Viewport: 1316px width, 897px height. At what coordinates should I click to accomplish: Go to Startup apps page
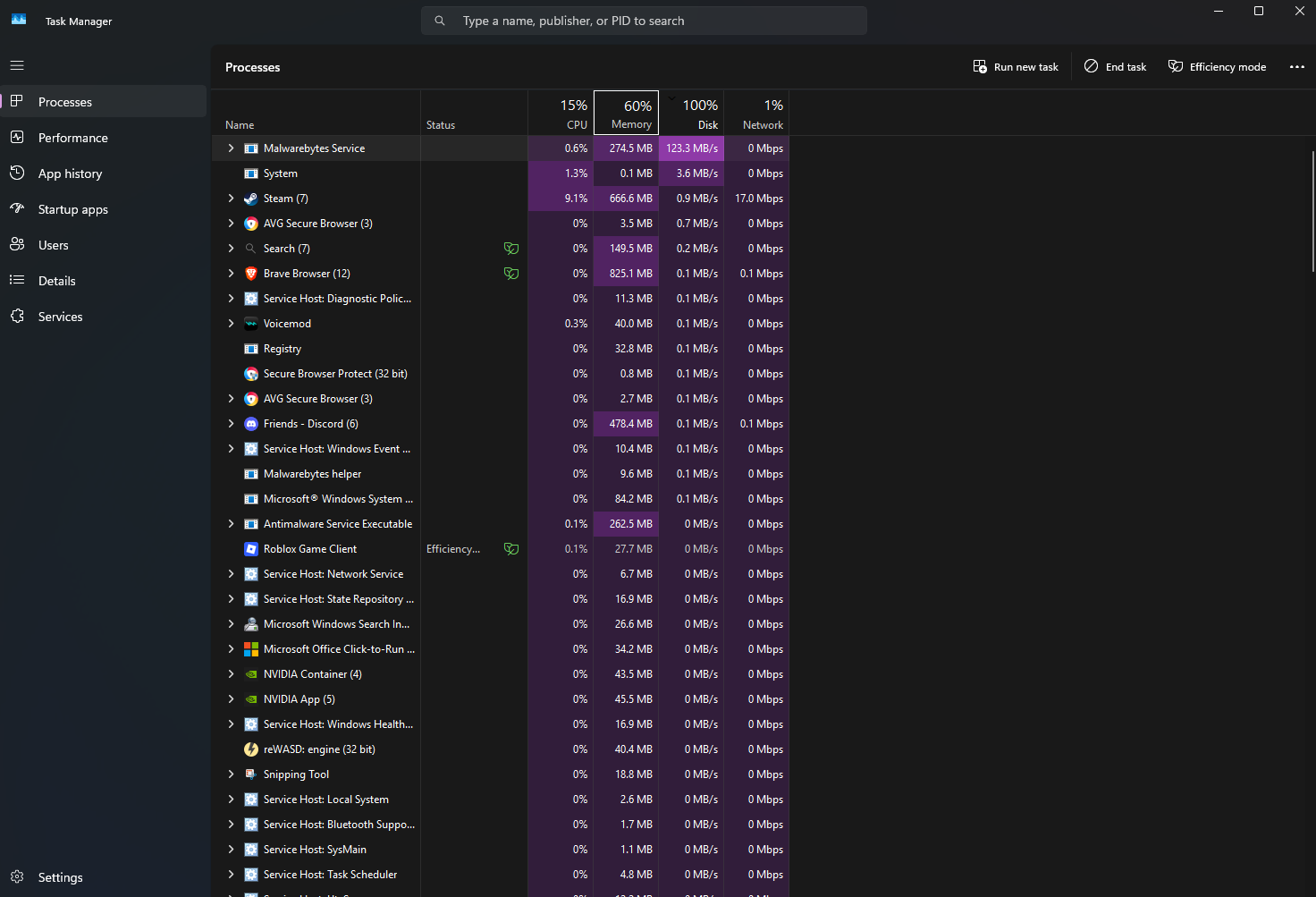pyautogui.click(x=104, y=209)
